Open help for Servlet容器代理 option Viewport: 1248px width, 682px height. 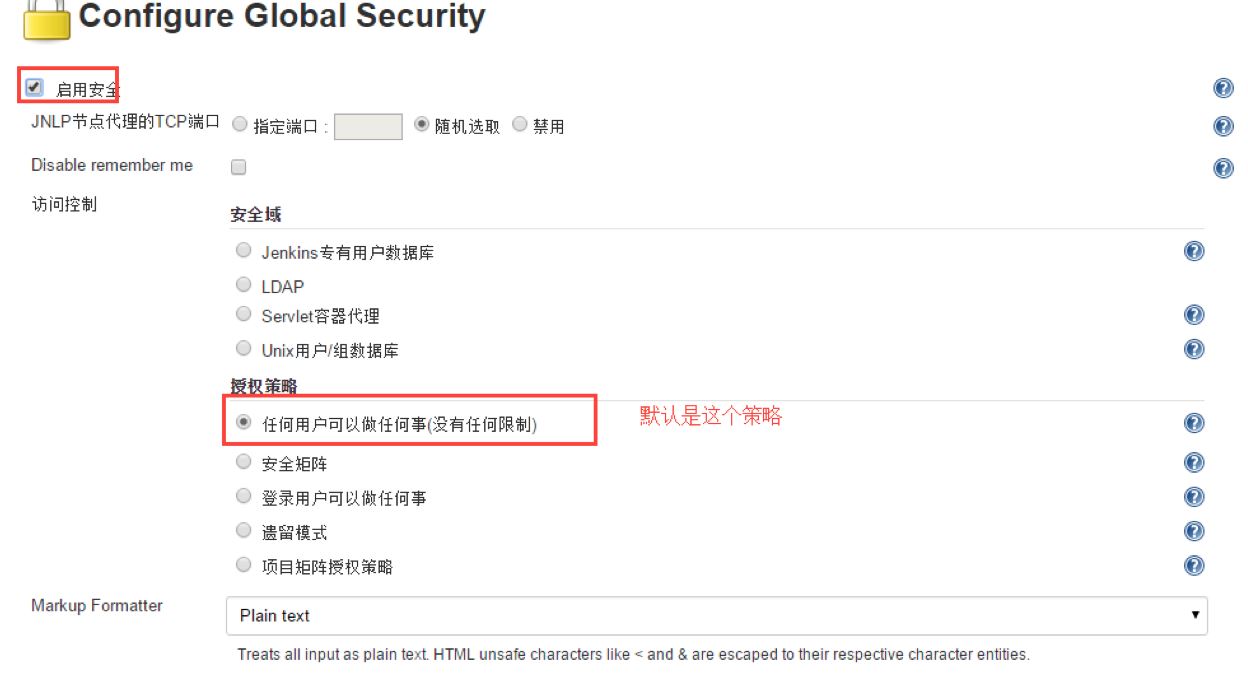point(1193,315)
